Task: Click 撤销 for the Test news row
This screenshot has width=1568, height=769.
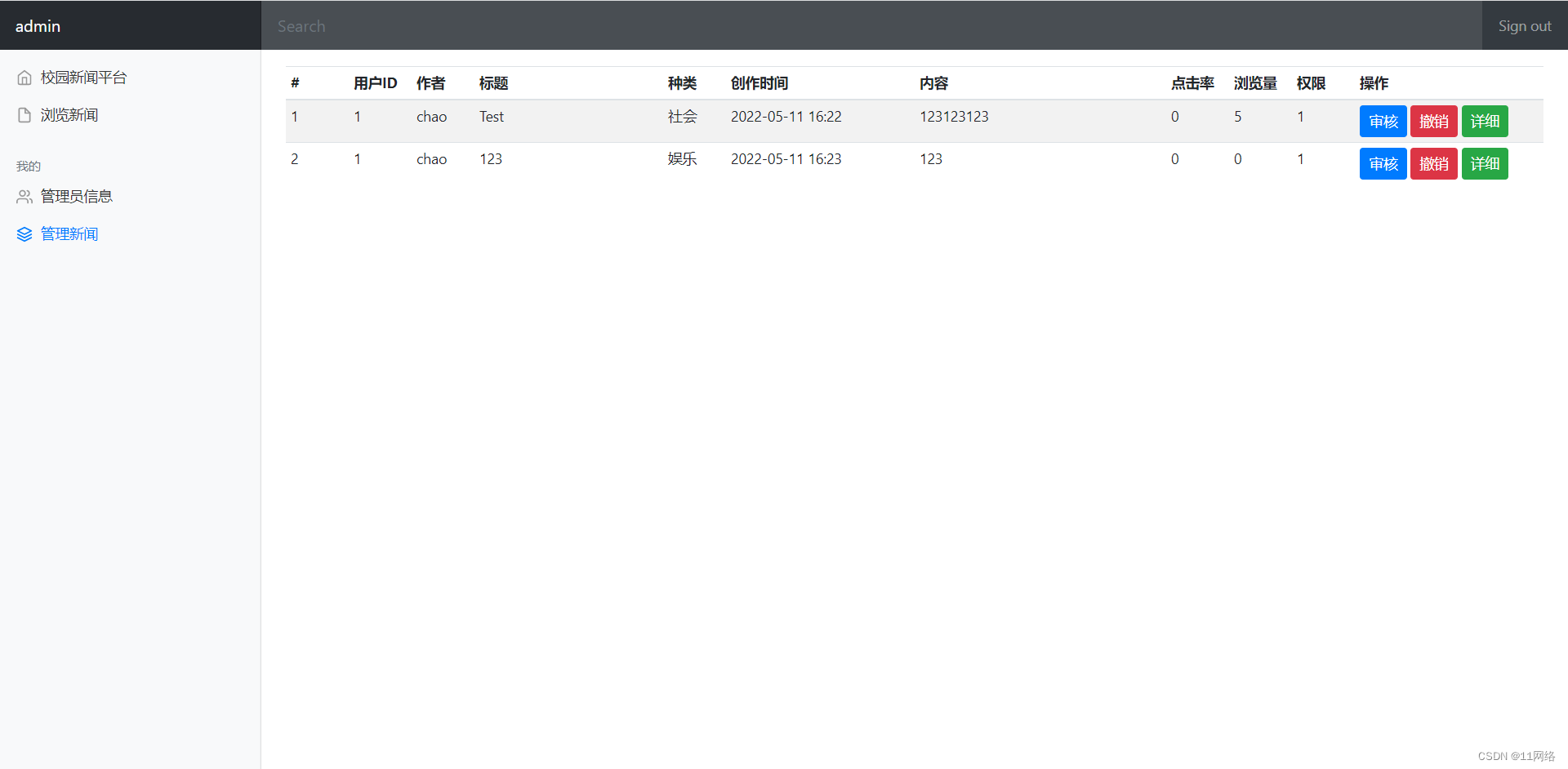Action: (x=1433, y=122)
